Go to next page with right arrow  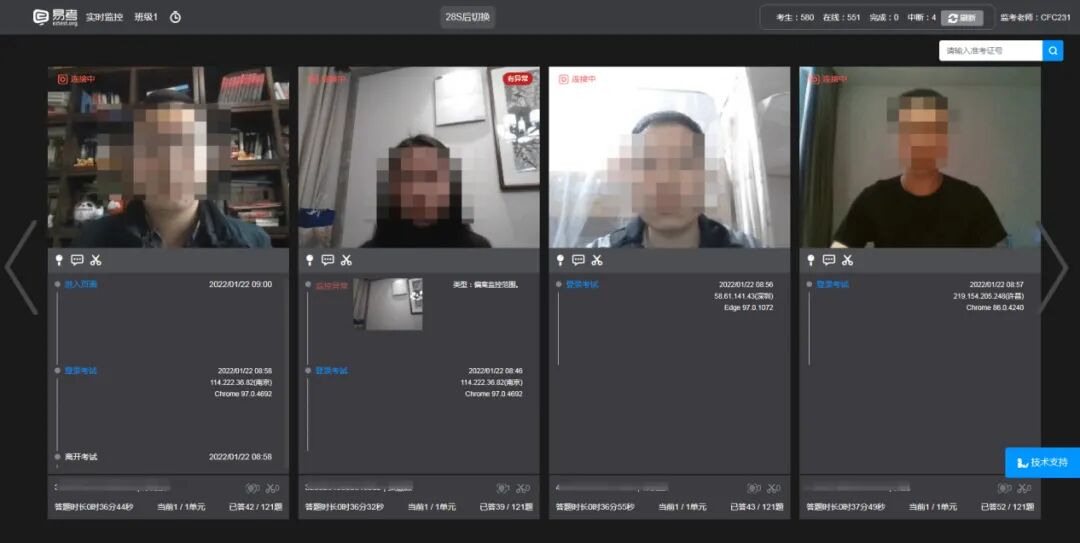click(1053, 267)
